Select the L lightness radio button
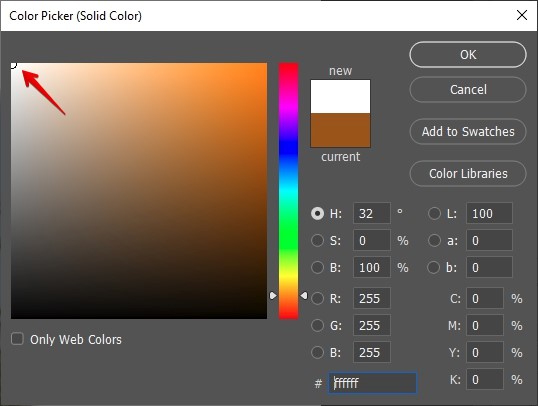Image resolution: width=538 pixels, height=406 pixels. pyautogui.click(x=434, y=213)
